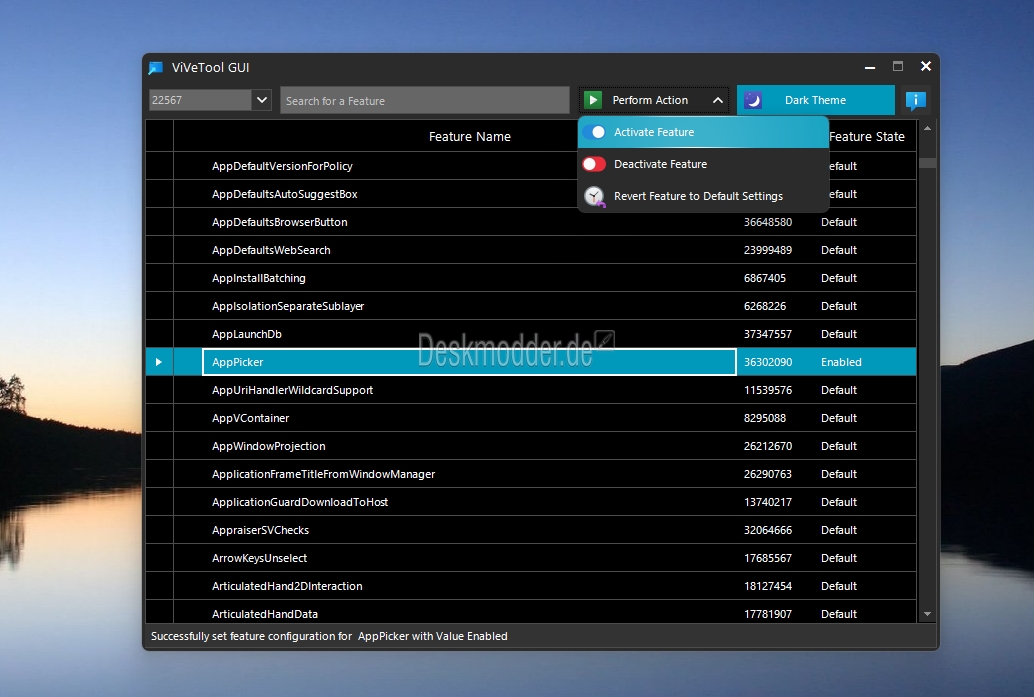1034x697 pixels.
Task: Click feature ID 23999489
Action: [x=768, y=250]
